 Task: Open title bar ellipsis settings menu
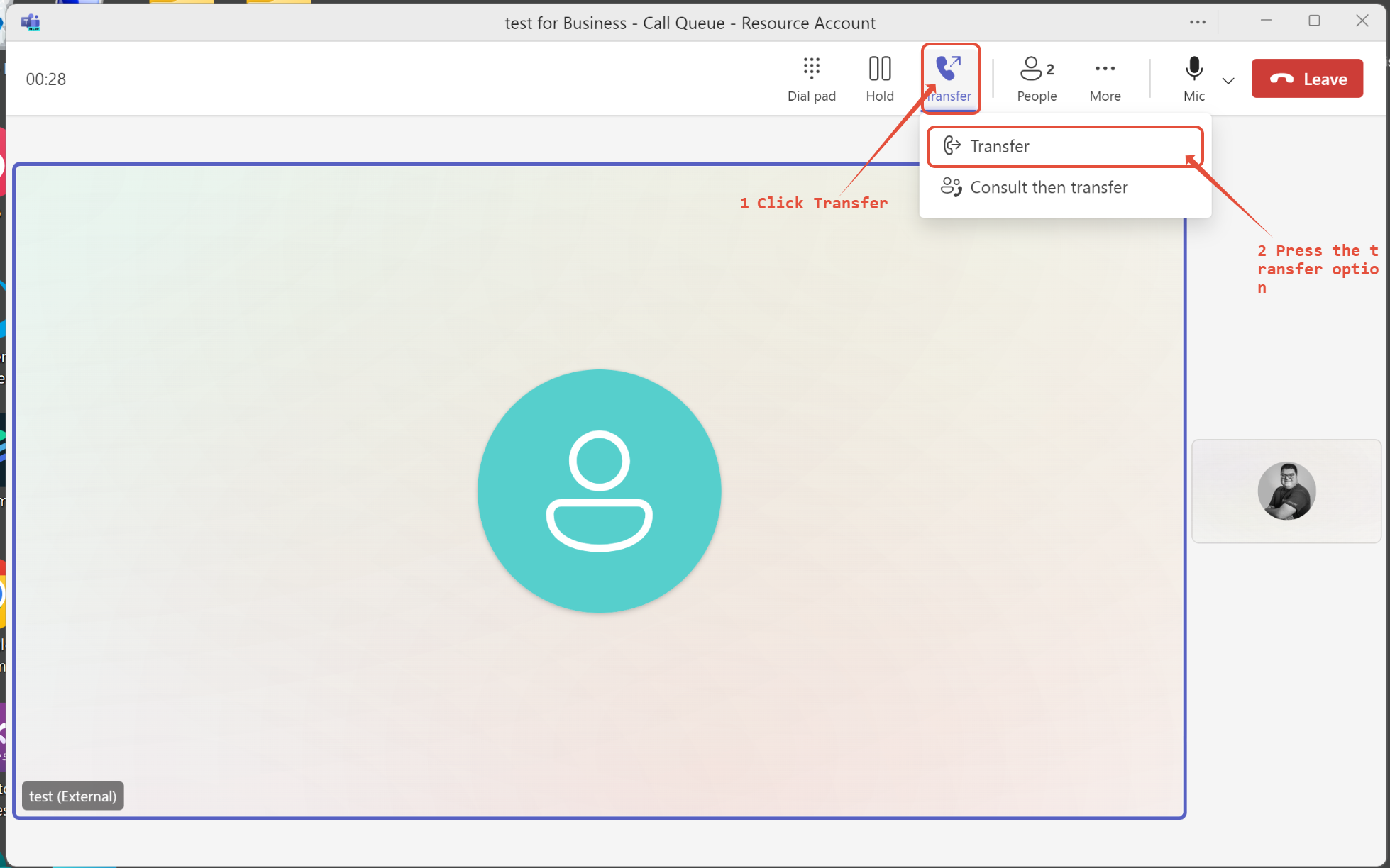coord(1198,22)
